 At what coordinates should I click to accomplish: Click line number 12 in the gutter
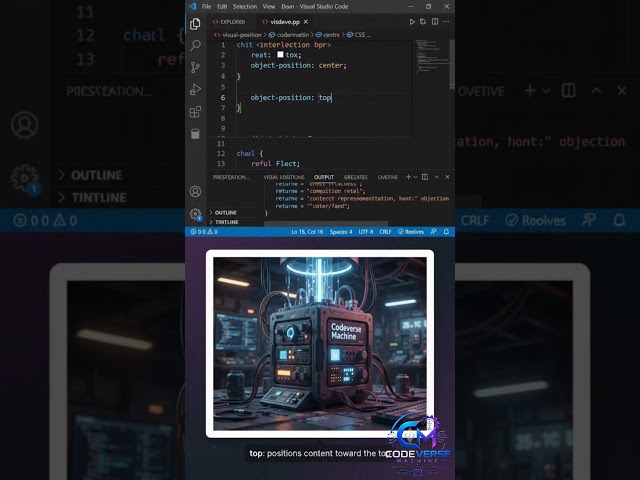pos(221,153)
